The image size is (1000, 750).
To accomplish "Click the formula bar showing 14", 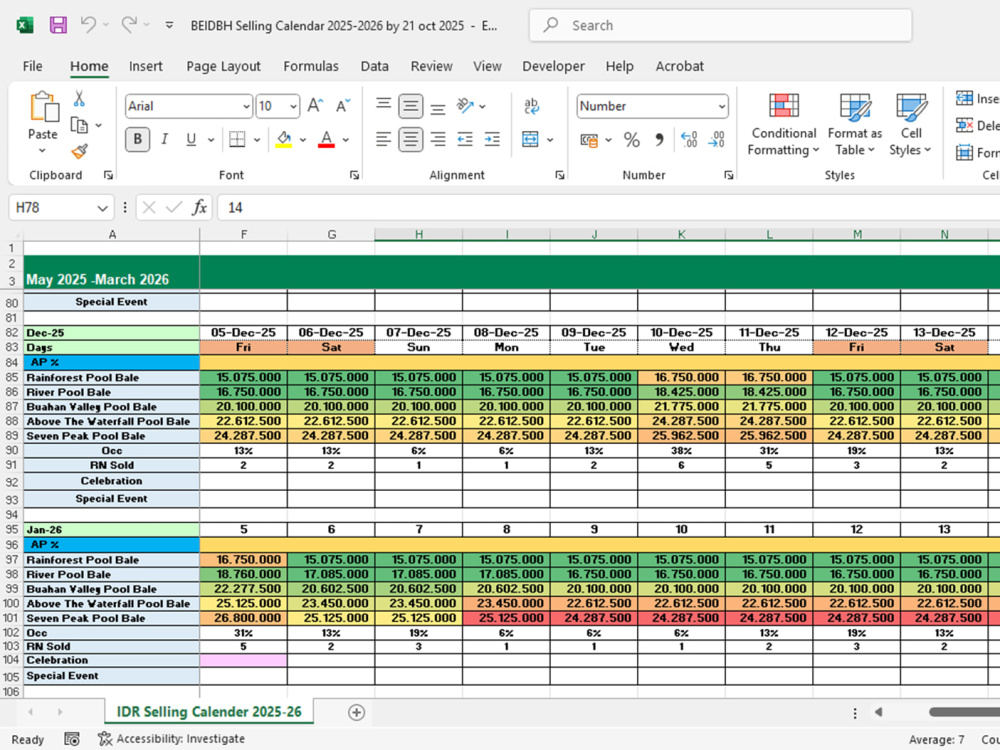I will 608,208.
